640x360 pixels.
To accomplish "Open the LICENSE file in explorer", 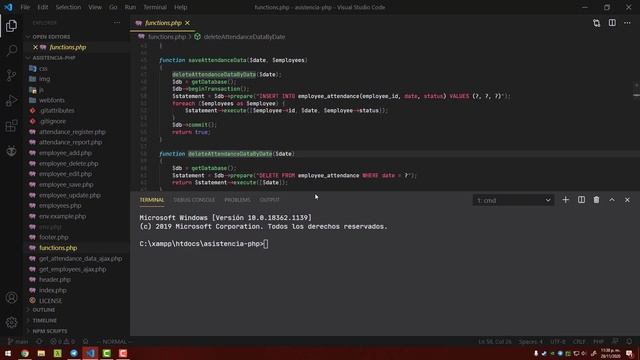I will pos(51,301).
